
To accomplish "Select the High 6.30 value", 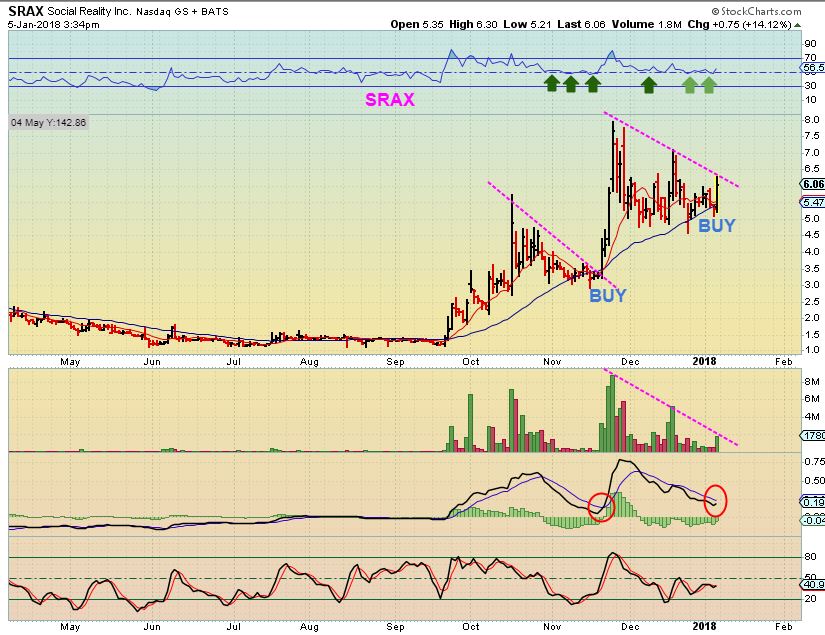I will [x=473, y=24].
